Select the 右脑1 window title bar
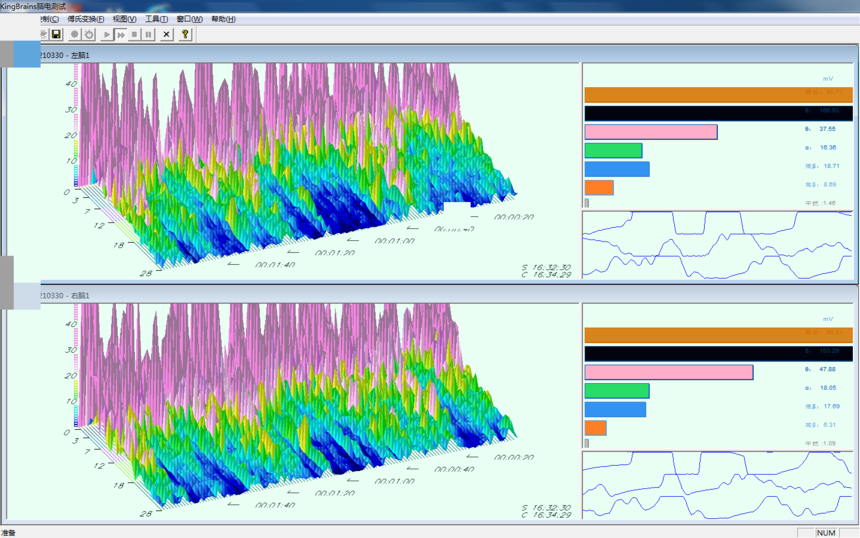The height and width of the screenshot is (538, 860). [447, 296]
